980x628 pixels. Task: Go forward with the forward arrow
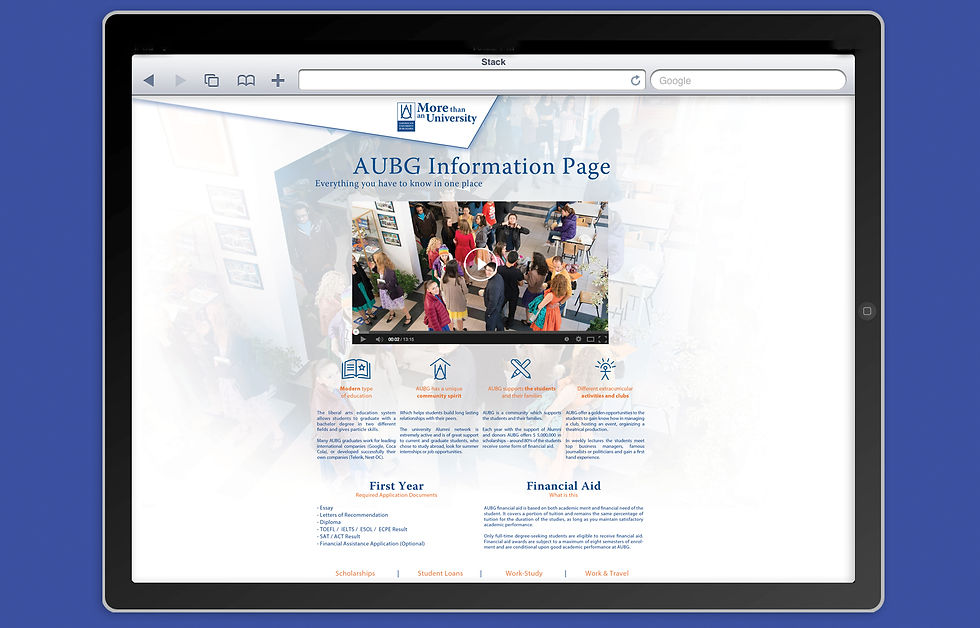pyautogui.click(x=180, y=80)
